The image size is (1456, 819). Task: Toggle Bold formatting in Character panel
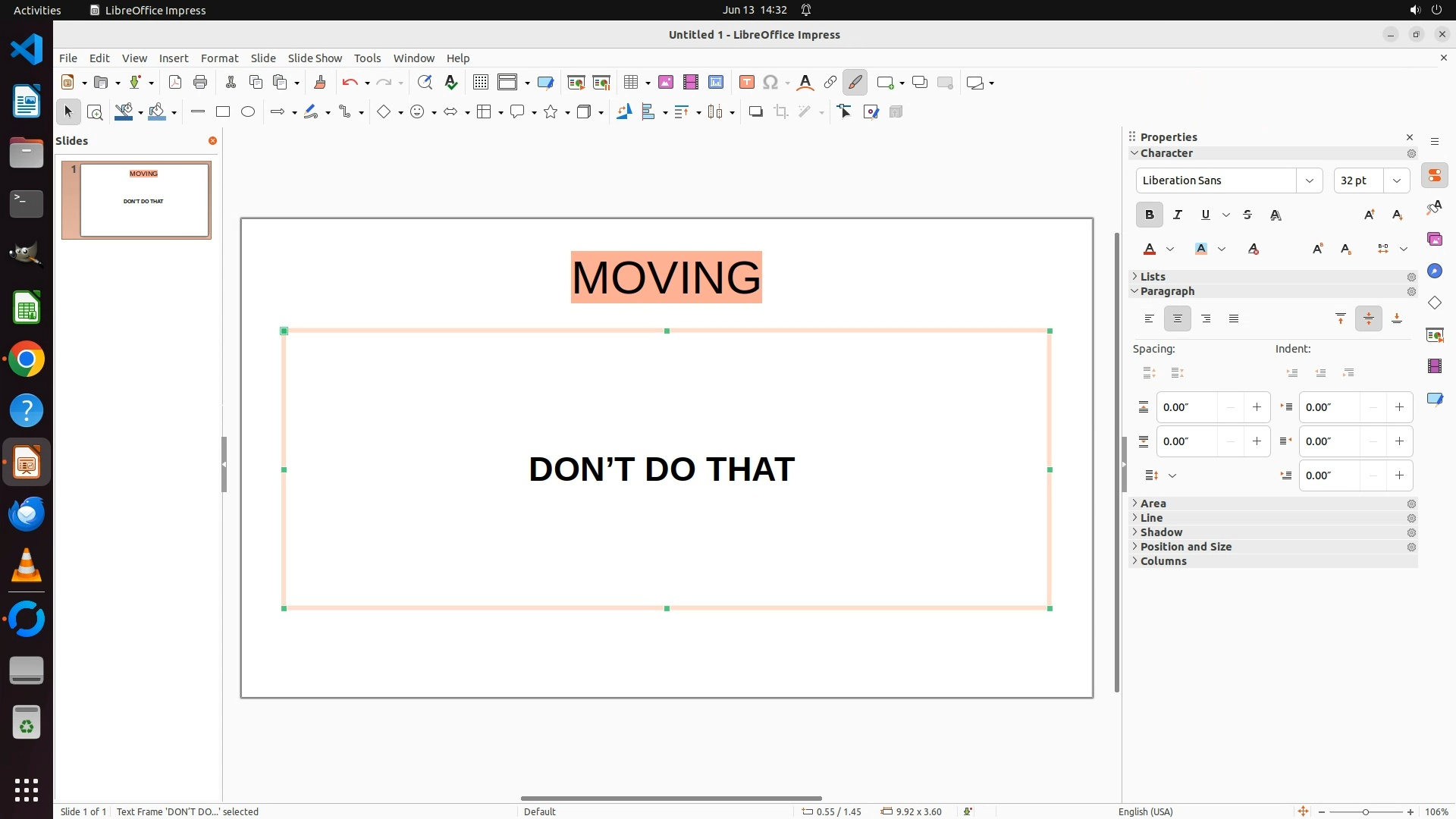1149,215
